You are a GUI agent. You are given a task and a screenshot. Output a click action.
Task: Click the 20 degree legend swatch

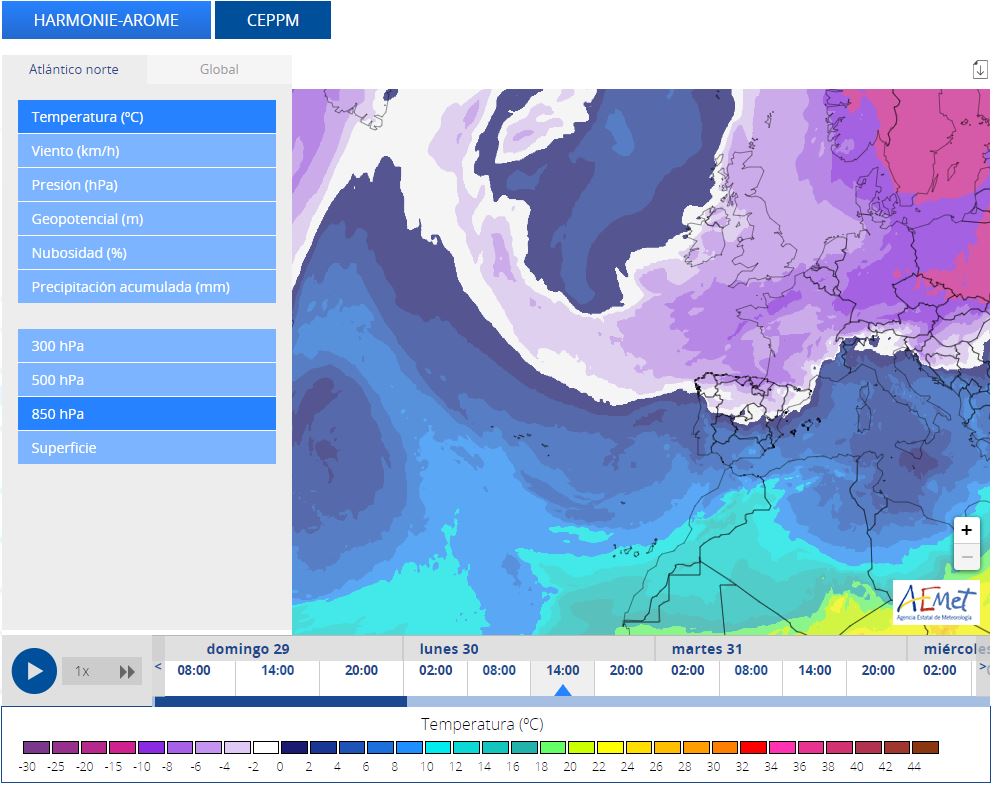pos(581,747)
